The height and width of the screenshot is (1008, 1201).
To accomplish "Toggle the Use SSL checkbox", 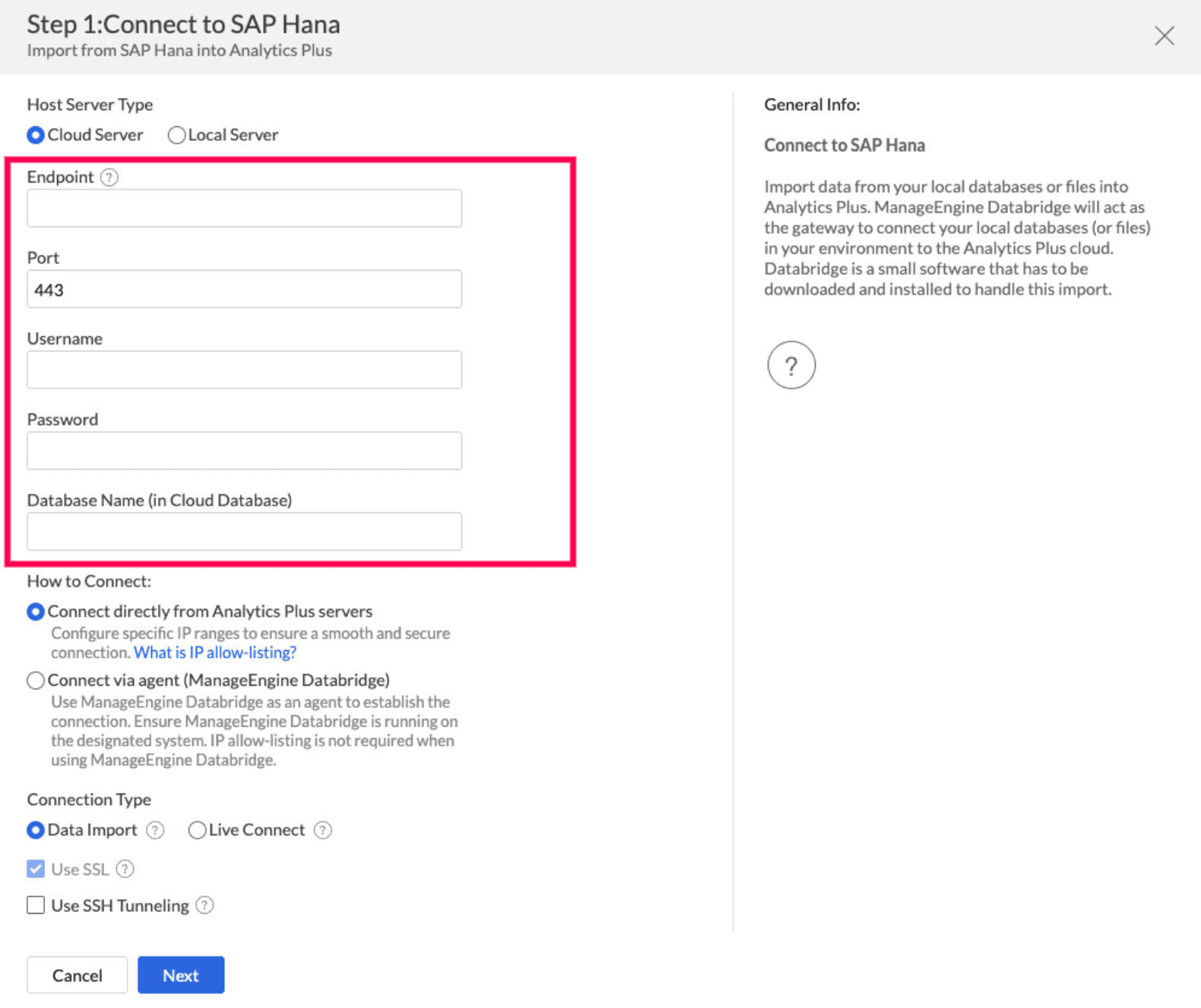I will coord(36,869).
